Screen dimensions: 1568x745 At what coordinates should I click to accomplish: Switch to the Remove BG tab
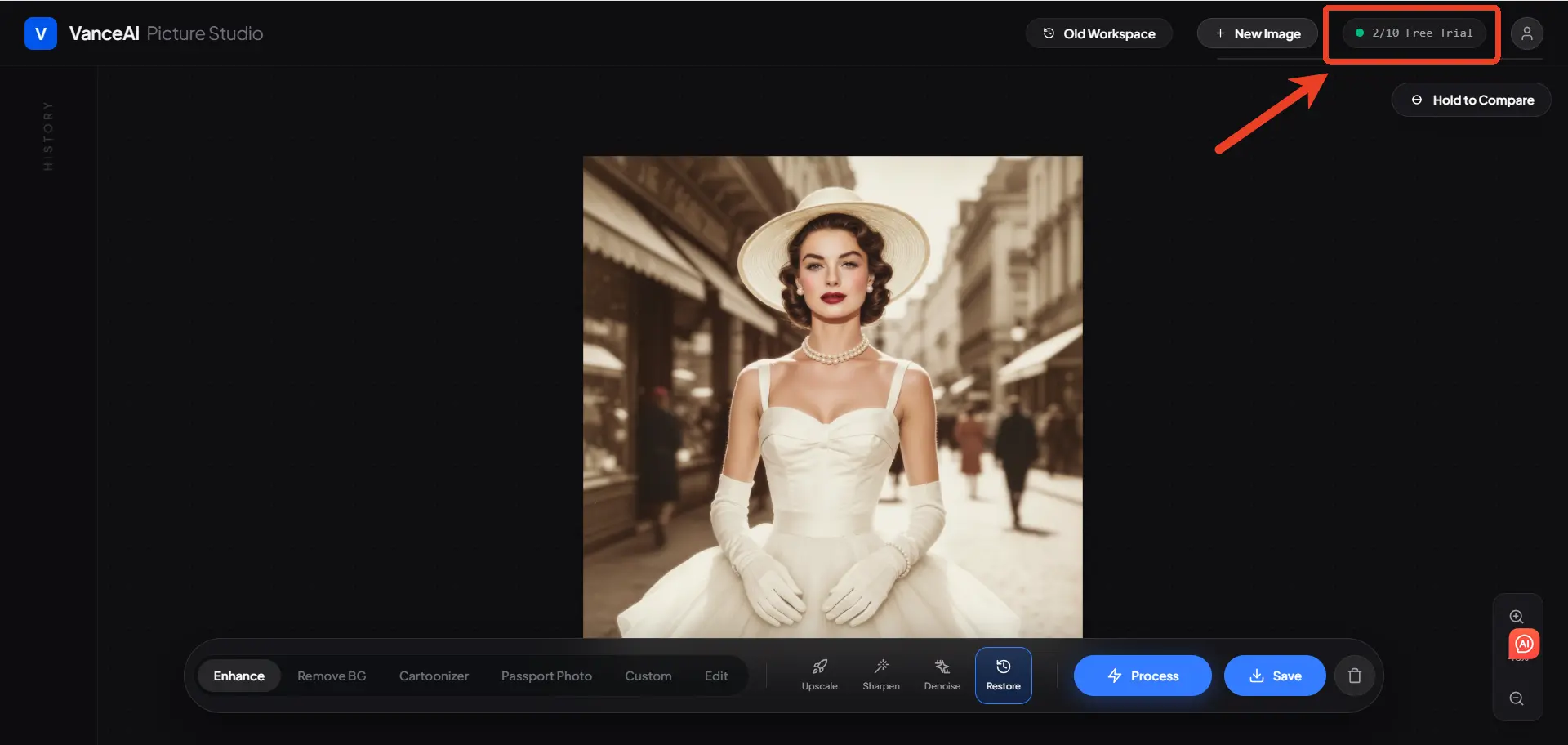[x=332, y=676]
